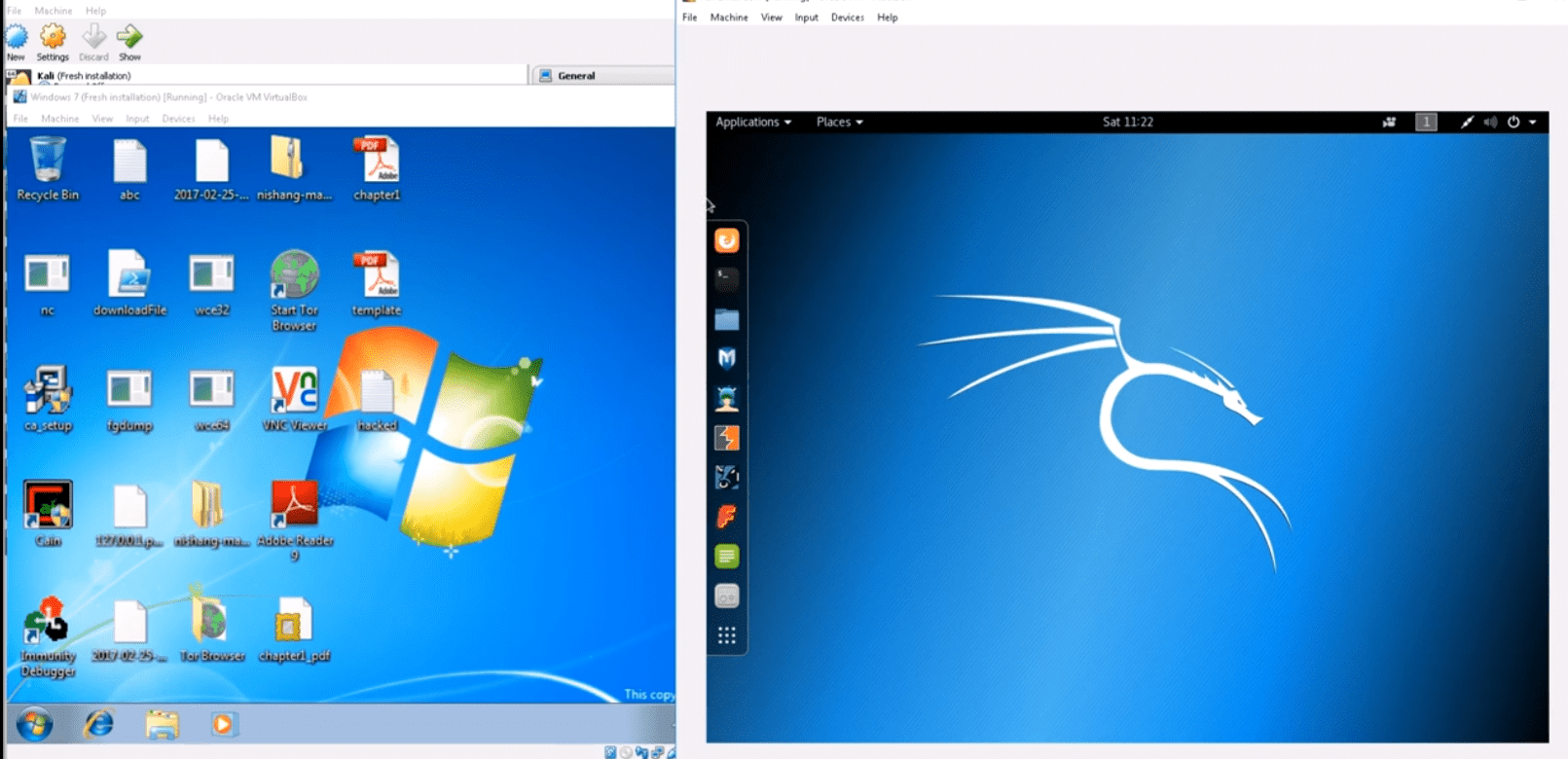Launch Firefox ESR from the Kali dock

(726, 240)
